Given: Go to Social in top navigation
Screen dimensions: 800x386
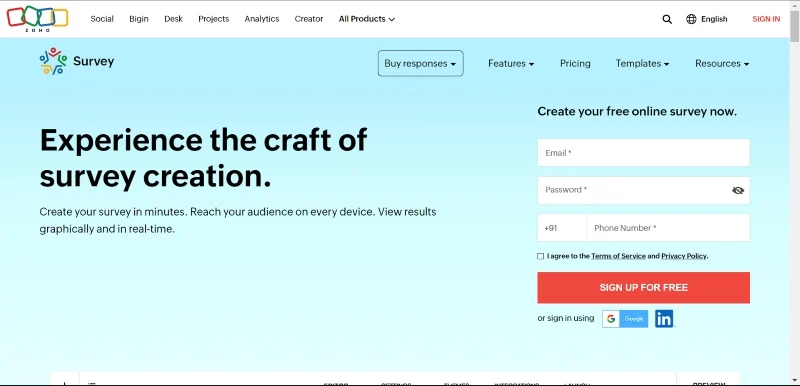Looking at the screenshot, I should click(102, 19).
